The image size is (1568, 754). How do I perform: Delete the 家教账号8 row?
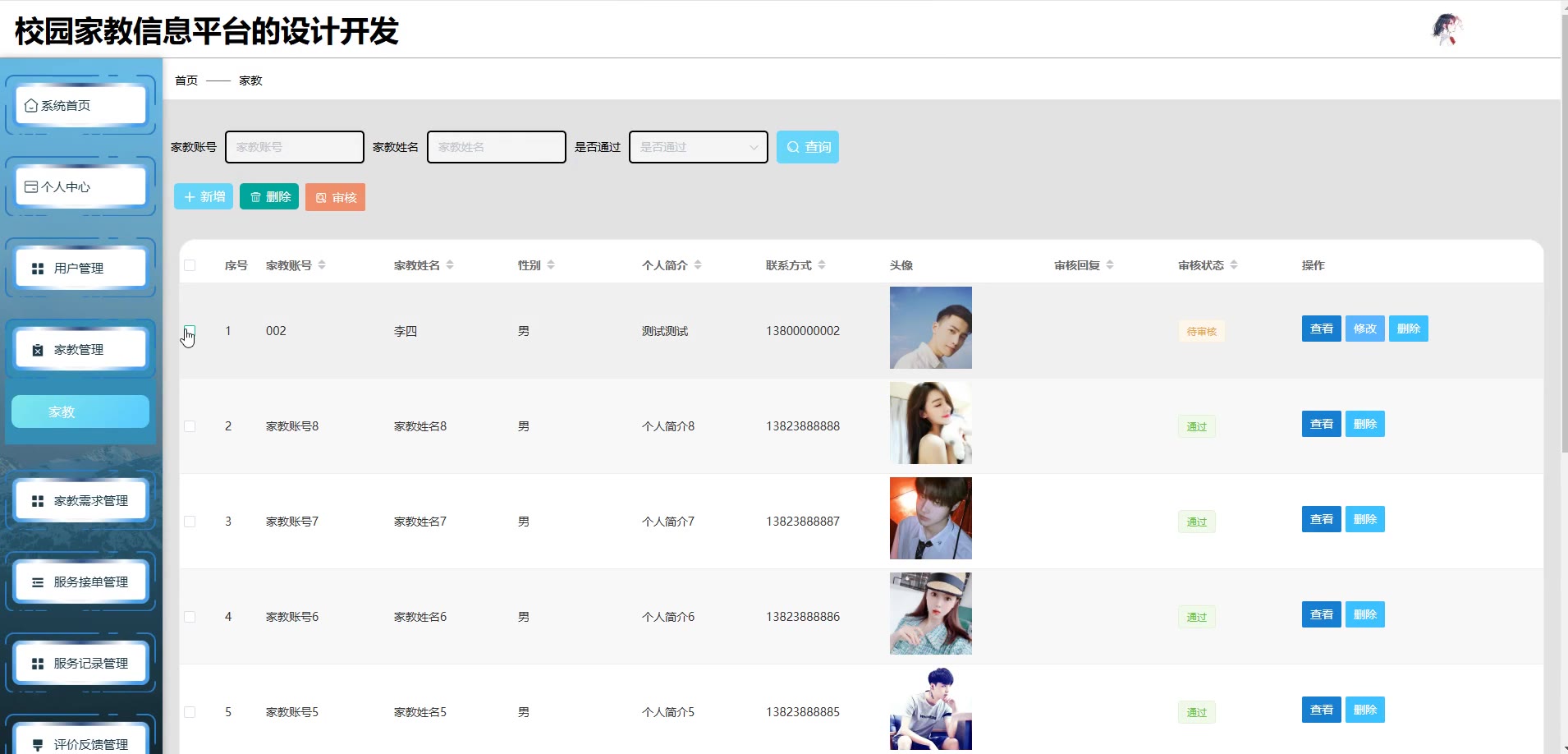(x=1365, y=424)
